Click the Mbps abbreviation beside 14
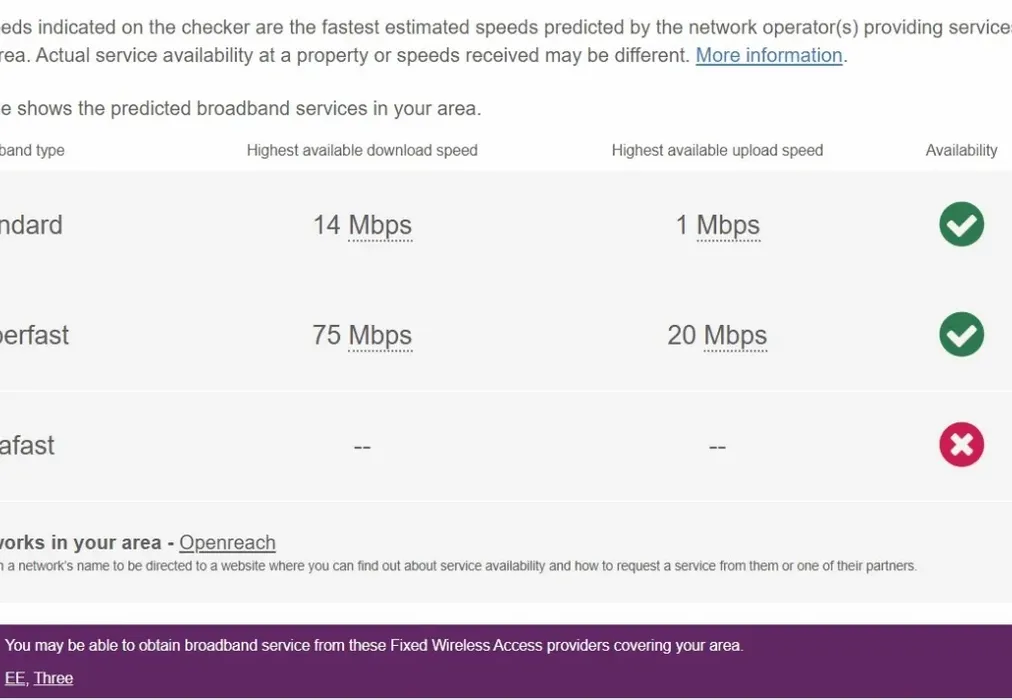Viewport: 1012px width, 700px height. pos(380,225)
